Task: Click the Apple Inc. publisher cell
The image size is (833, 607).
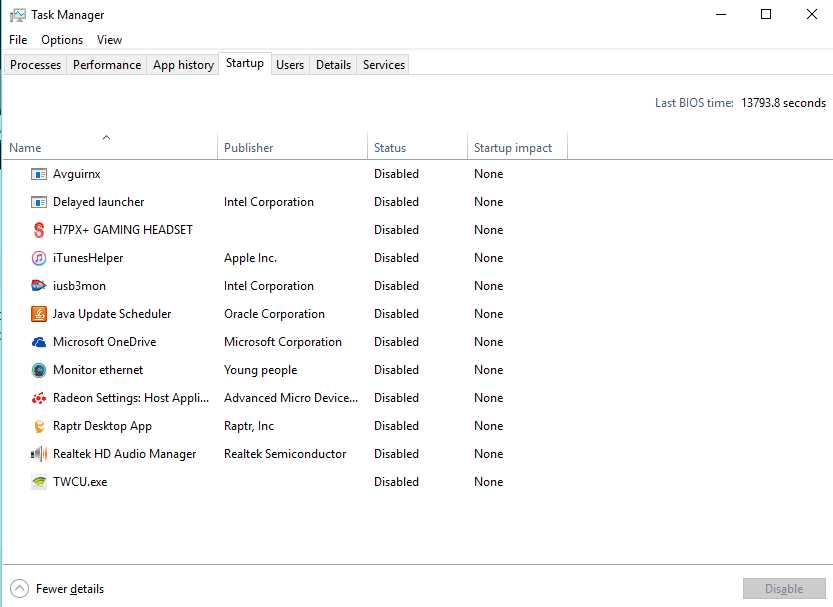Action: (250, 258)
